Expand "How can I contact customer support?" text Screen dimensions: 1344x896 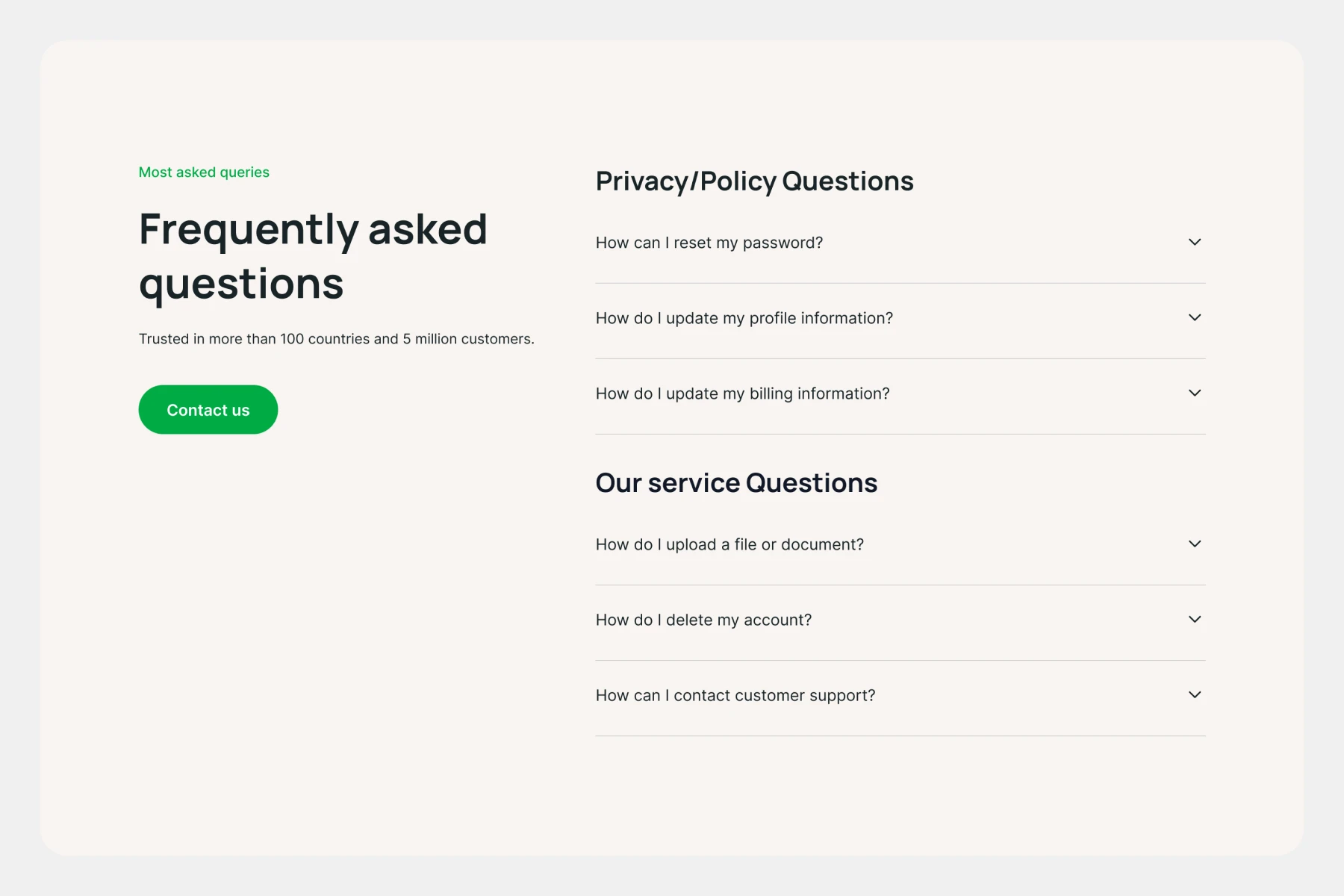click(x=735, y=695)
